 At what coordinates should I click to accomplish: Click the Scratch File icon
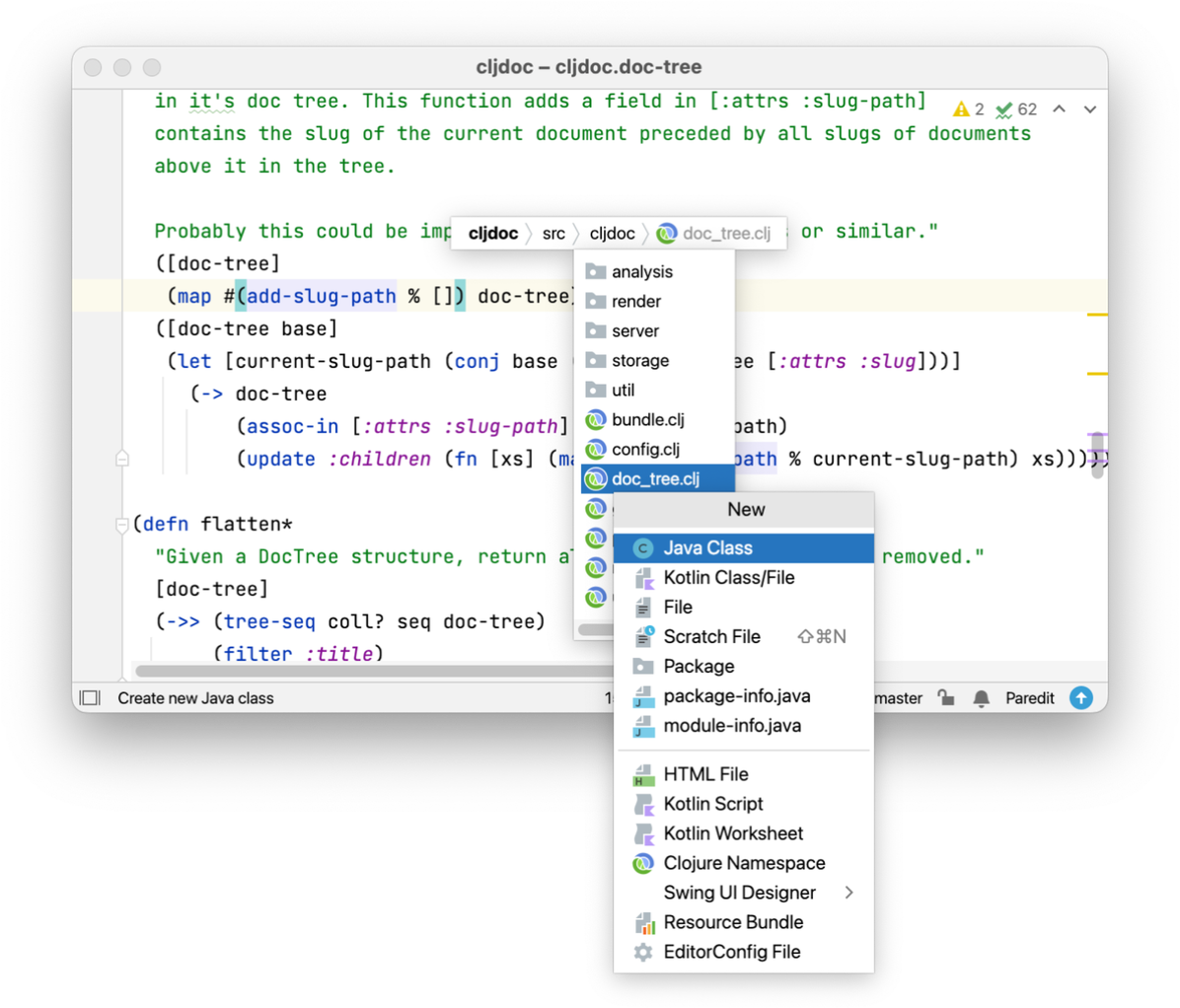click(643, 636)
